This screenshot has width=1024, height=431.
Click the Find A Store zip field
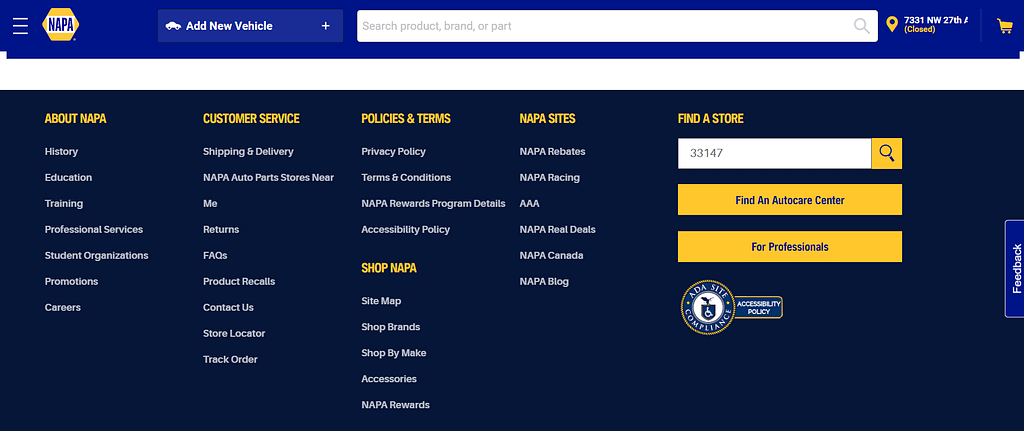point(775,153)
